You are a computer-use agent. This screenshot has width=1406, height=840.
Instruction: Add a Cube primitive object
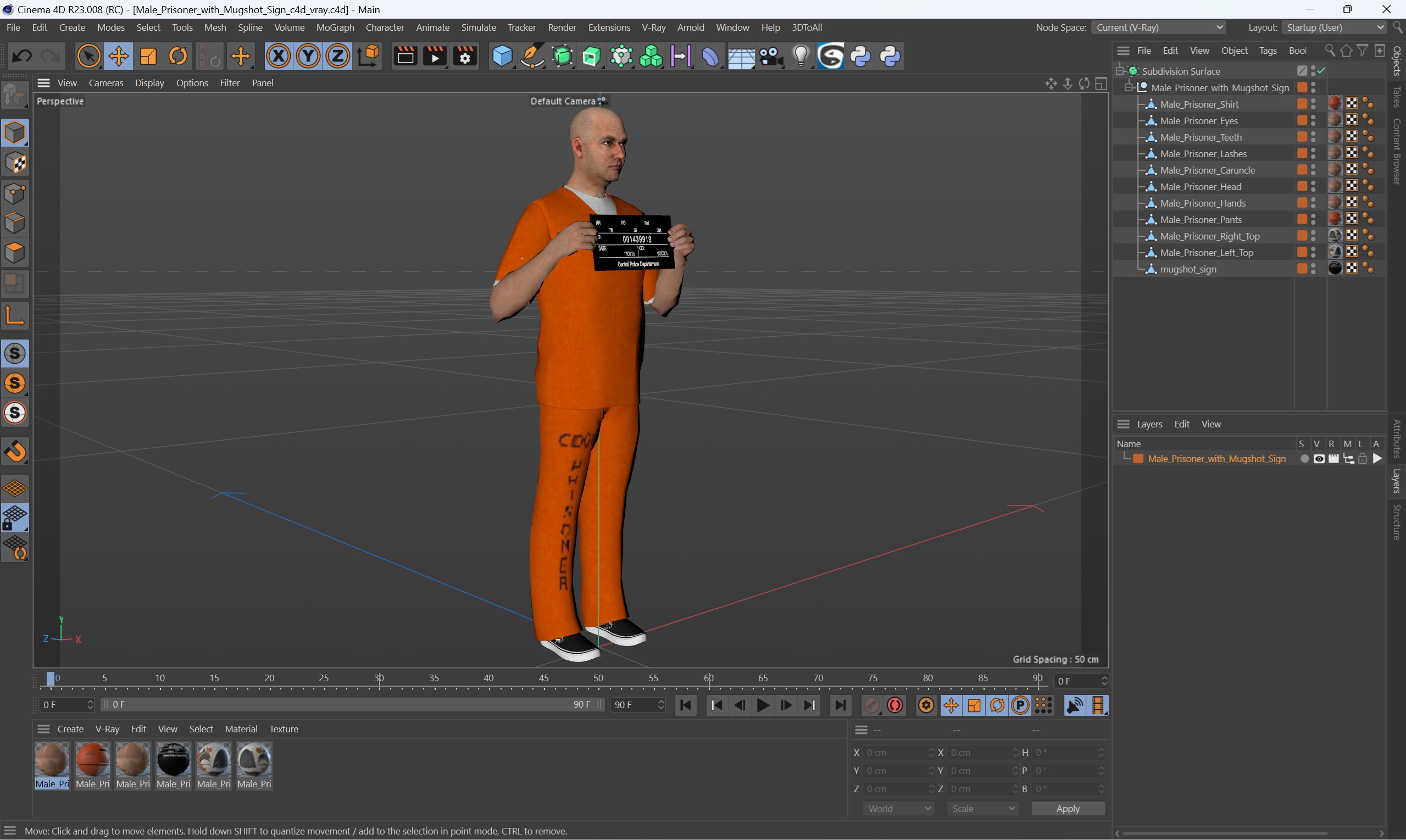tap(502, 56)
